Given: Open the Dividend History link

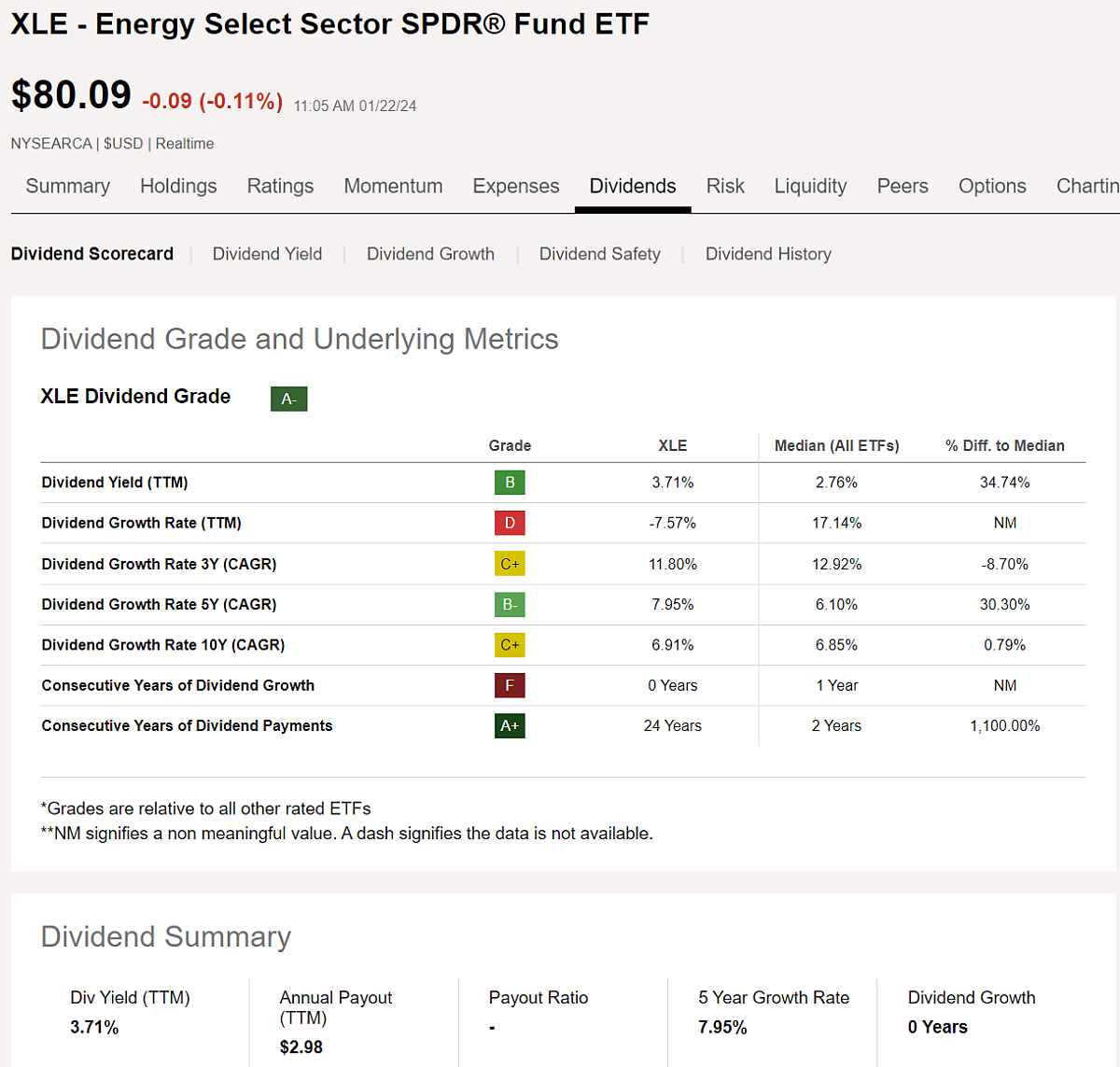Looking at the screenshot, I should 768,254.
